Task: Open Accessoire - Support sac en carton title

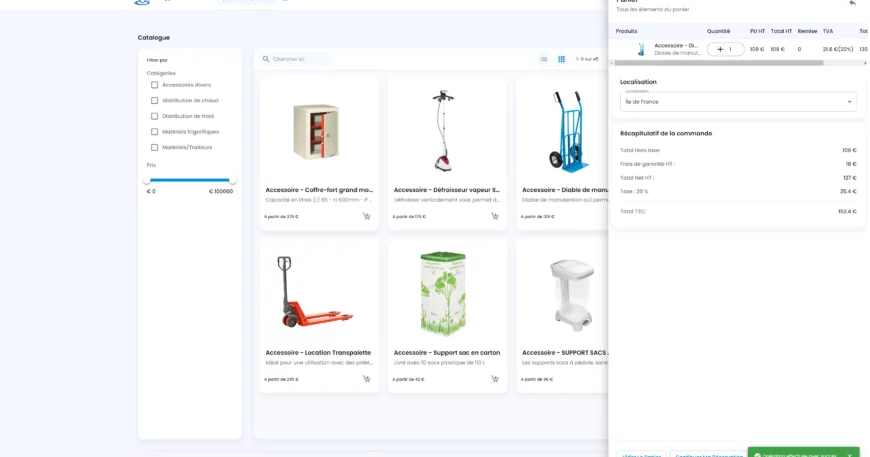Action: [447, 352]
